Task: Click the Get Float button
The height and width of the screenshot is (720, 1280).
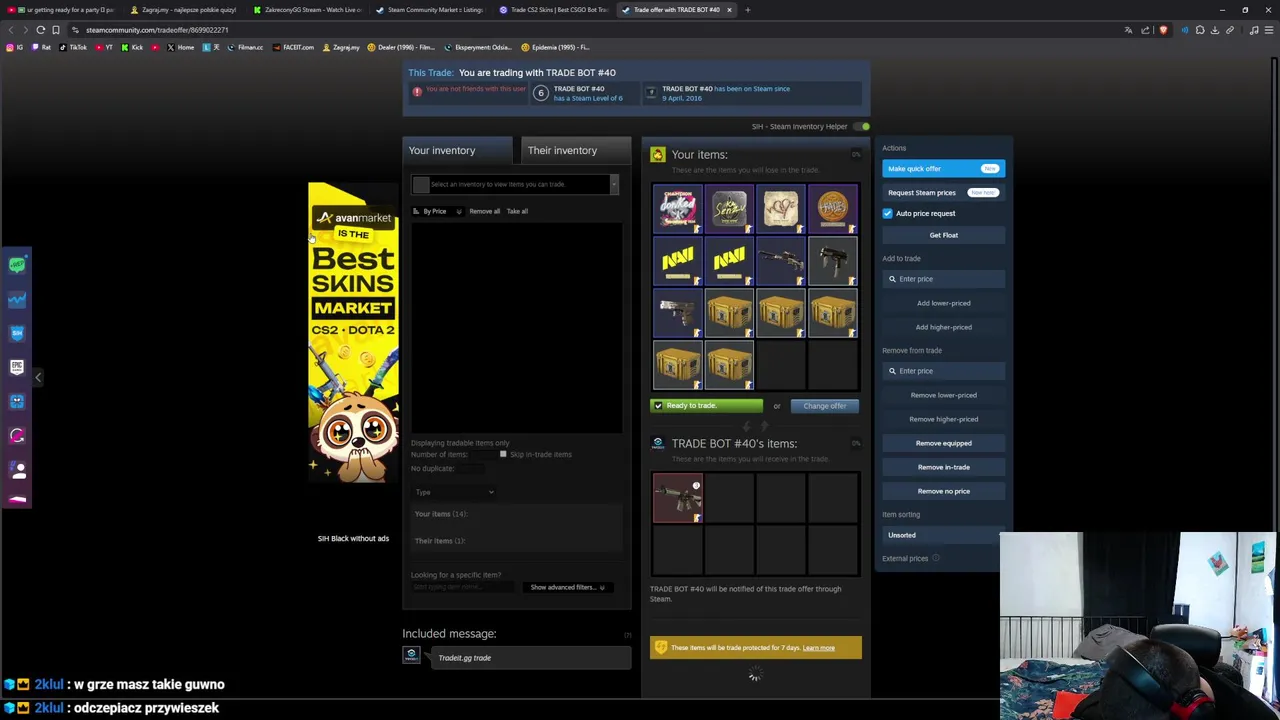Action: click(943, 236)
